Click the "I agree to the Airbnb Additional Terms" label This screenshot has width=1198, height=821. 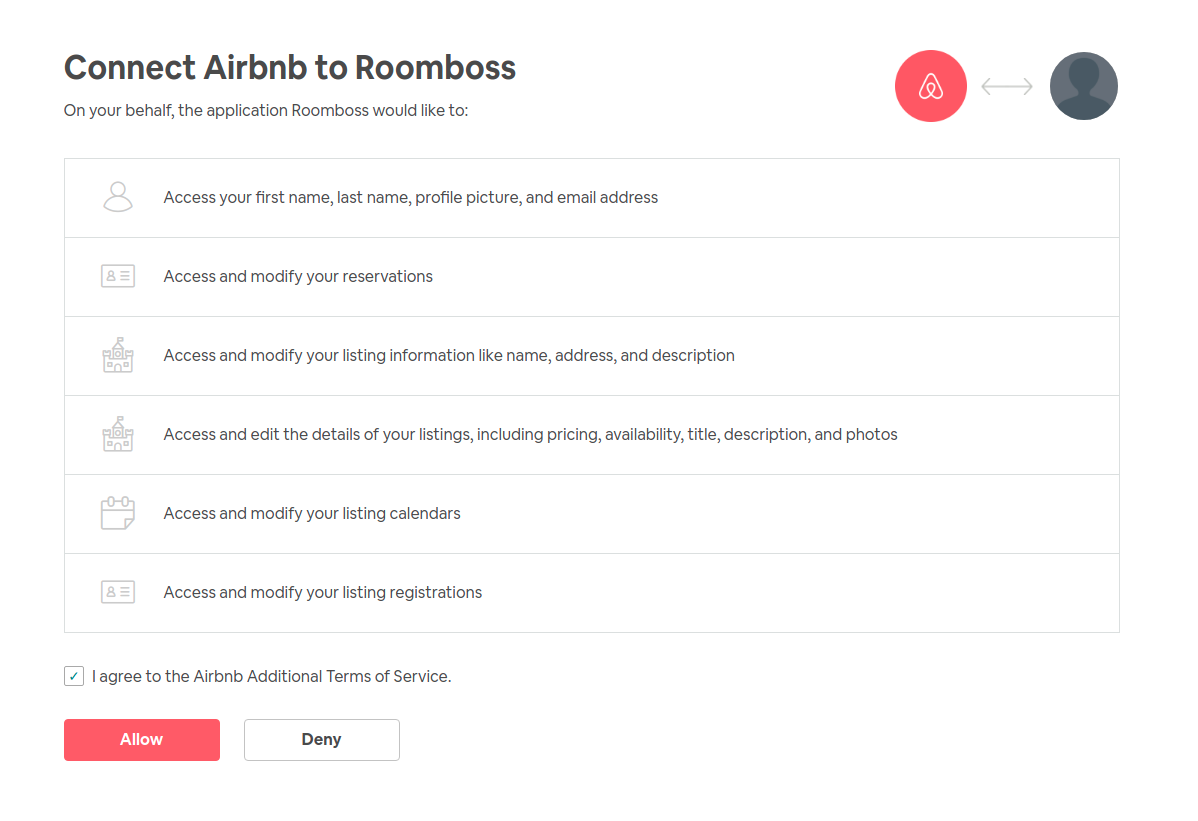pyautogui.click(x=271, y=676)
